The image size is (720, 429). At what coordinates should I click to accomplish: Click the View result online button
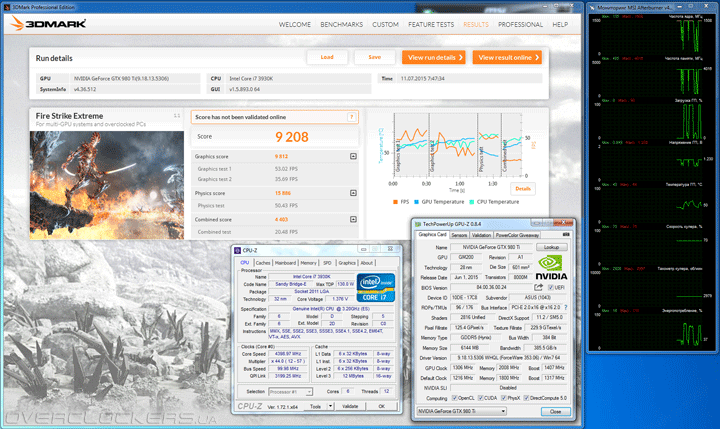(507, 57)
